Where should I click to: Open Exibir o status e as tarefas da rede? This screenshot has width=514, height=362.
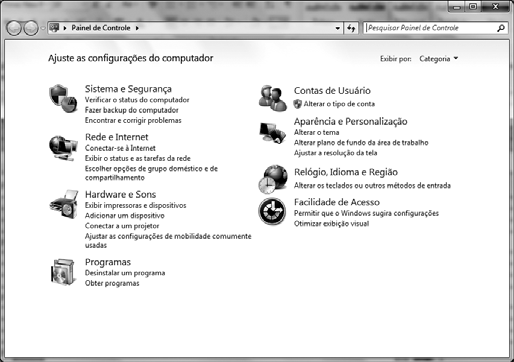(138, 158)
